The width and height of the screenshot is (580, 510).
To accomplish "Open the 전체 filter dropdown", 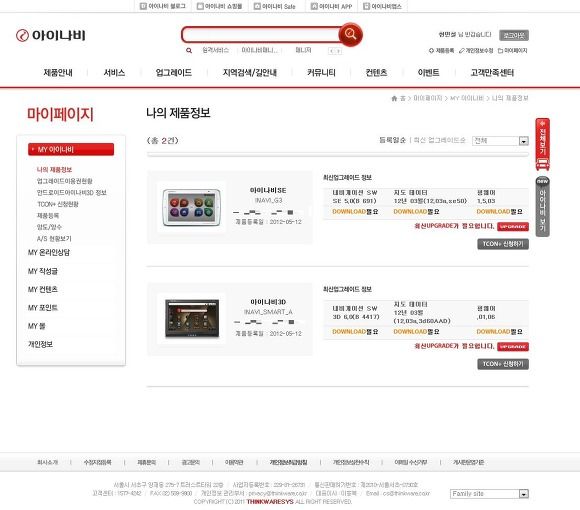I will click(x=500, y=141).
